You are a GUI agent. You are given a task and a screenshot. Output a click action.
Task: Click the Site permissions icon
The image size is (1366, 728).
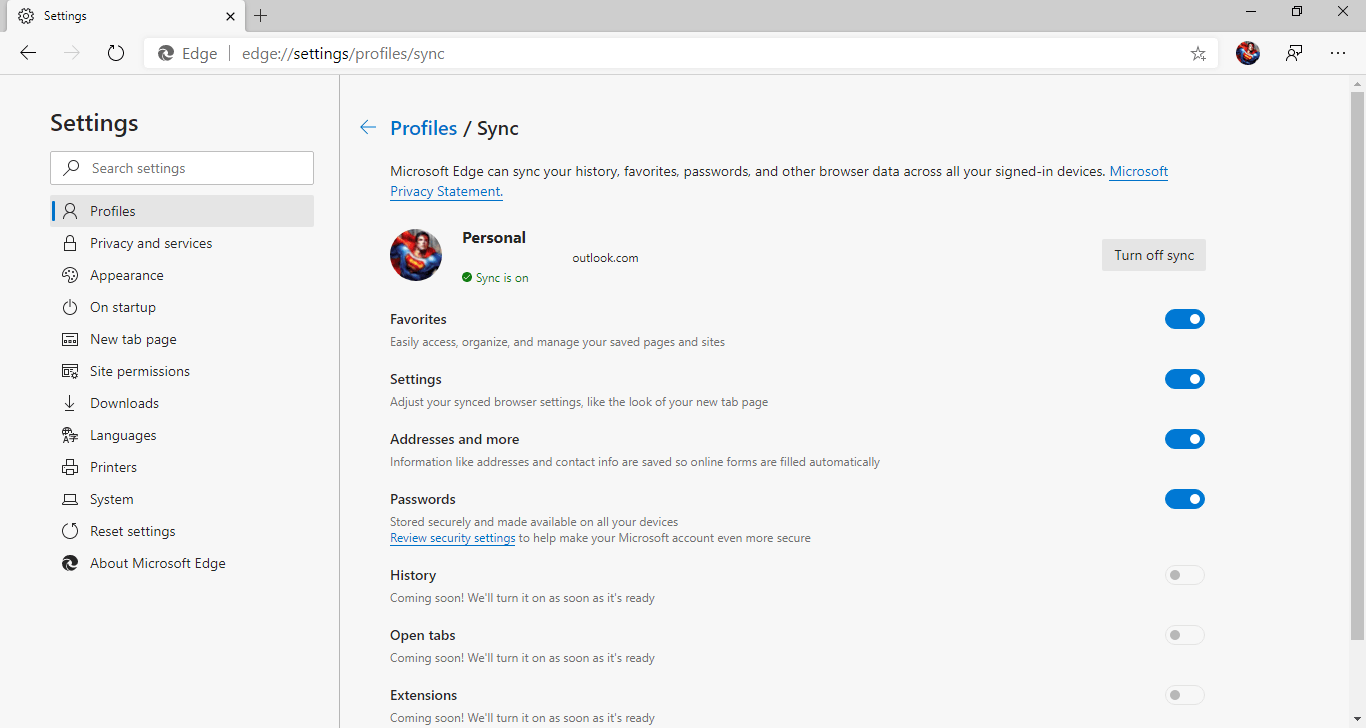click(x=70, y=371)
